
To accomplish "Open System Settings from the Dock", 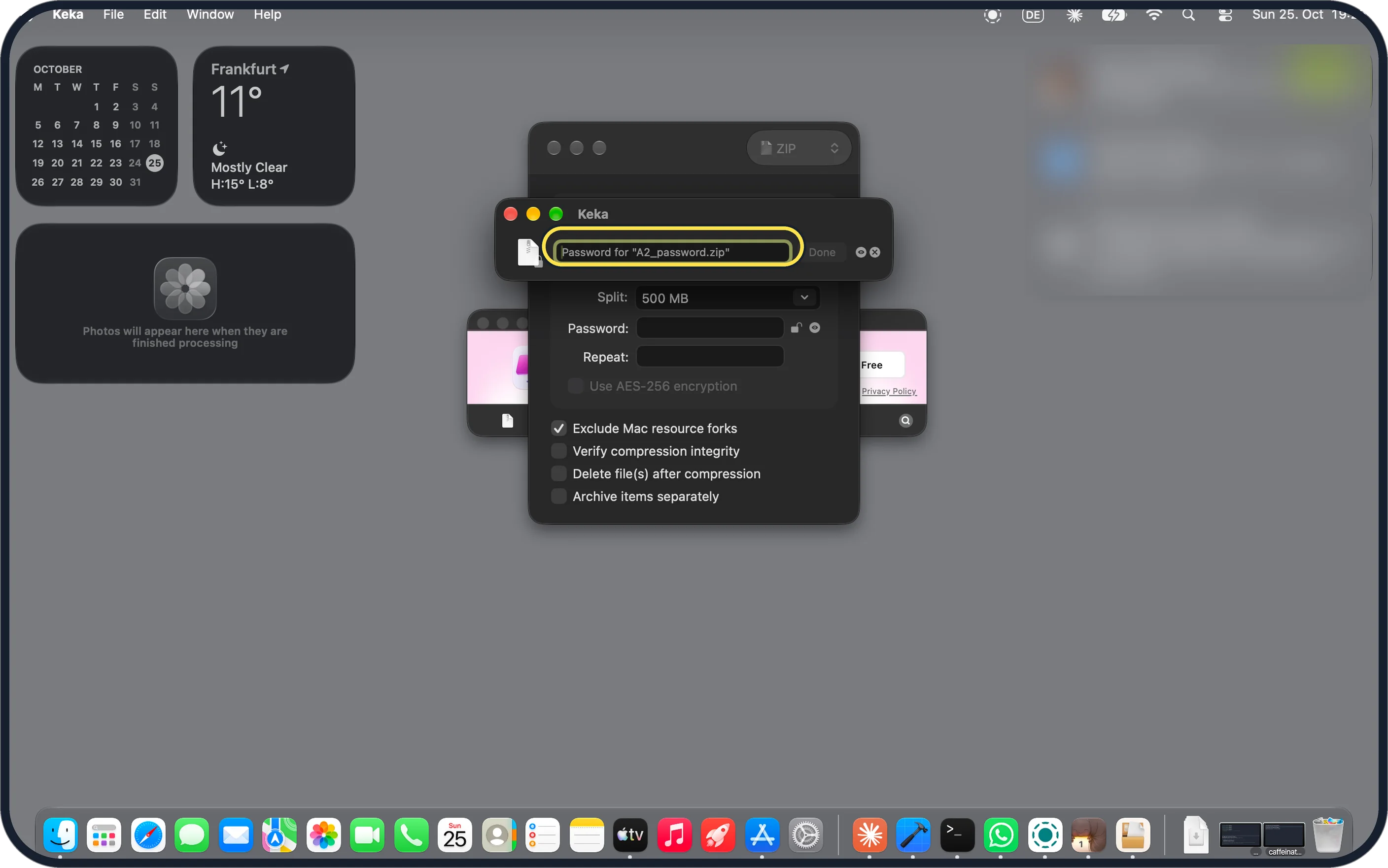I will [x=806, y=835].
